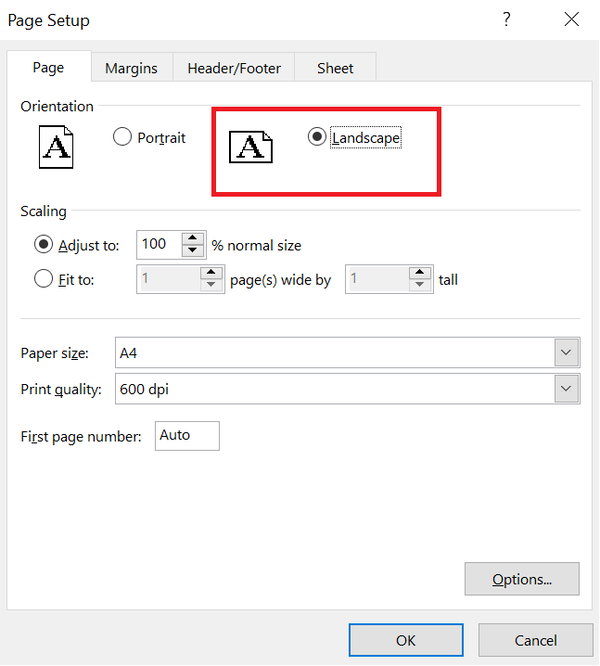
Task: Decrease pages tall spinner value
Action: (x=420, y=285)
